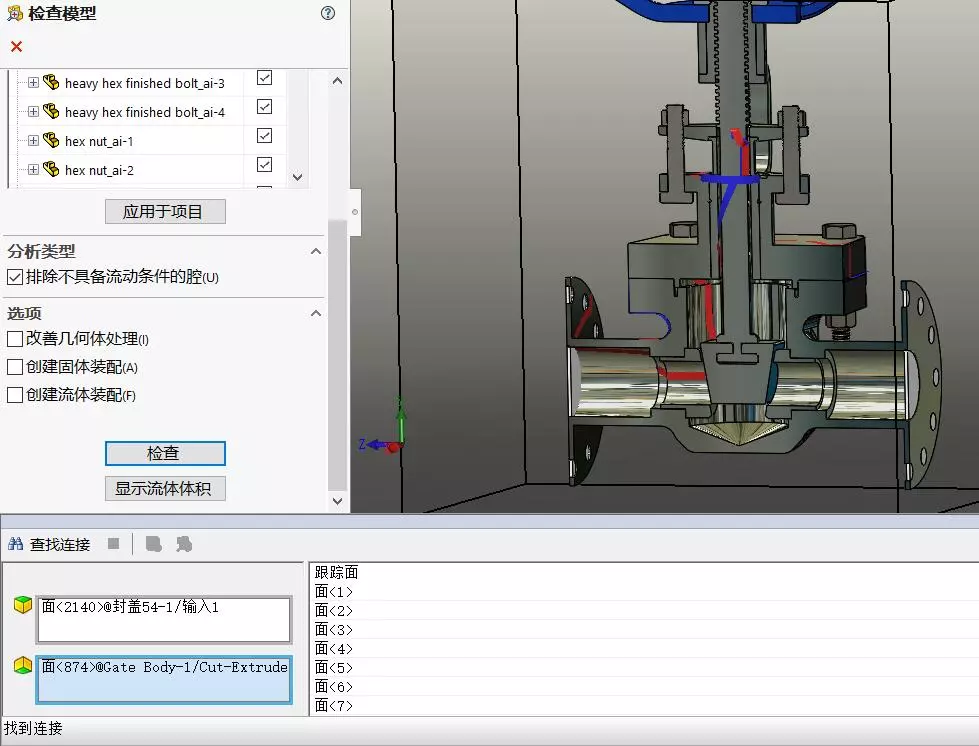Click the binoculars Find Connection icon
The image size is (979, 746).
[x=15, y=544]
